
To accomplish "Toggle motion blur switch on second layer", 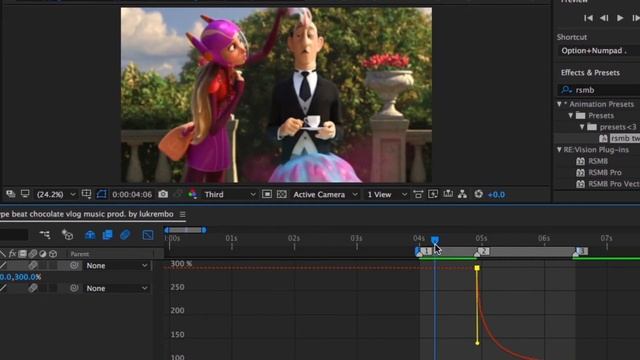I will coord(33,289).
